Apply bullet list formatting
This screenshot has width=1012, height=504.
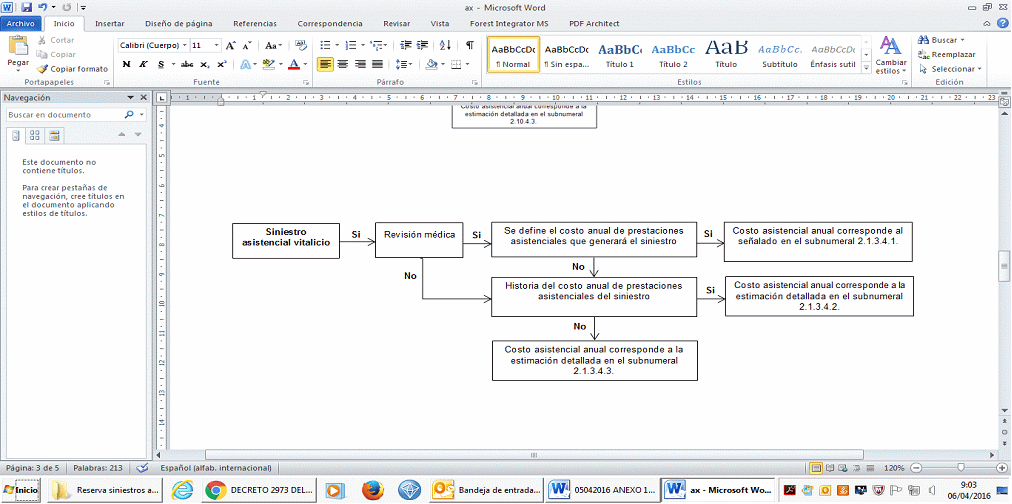pyautogui.click(x=325, y=45)
